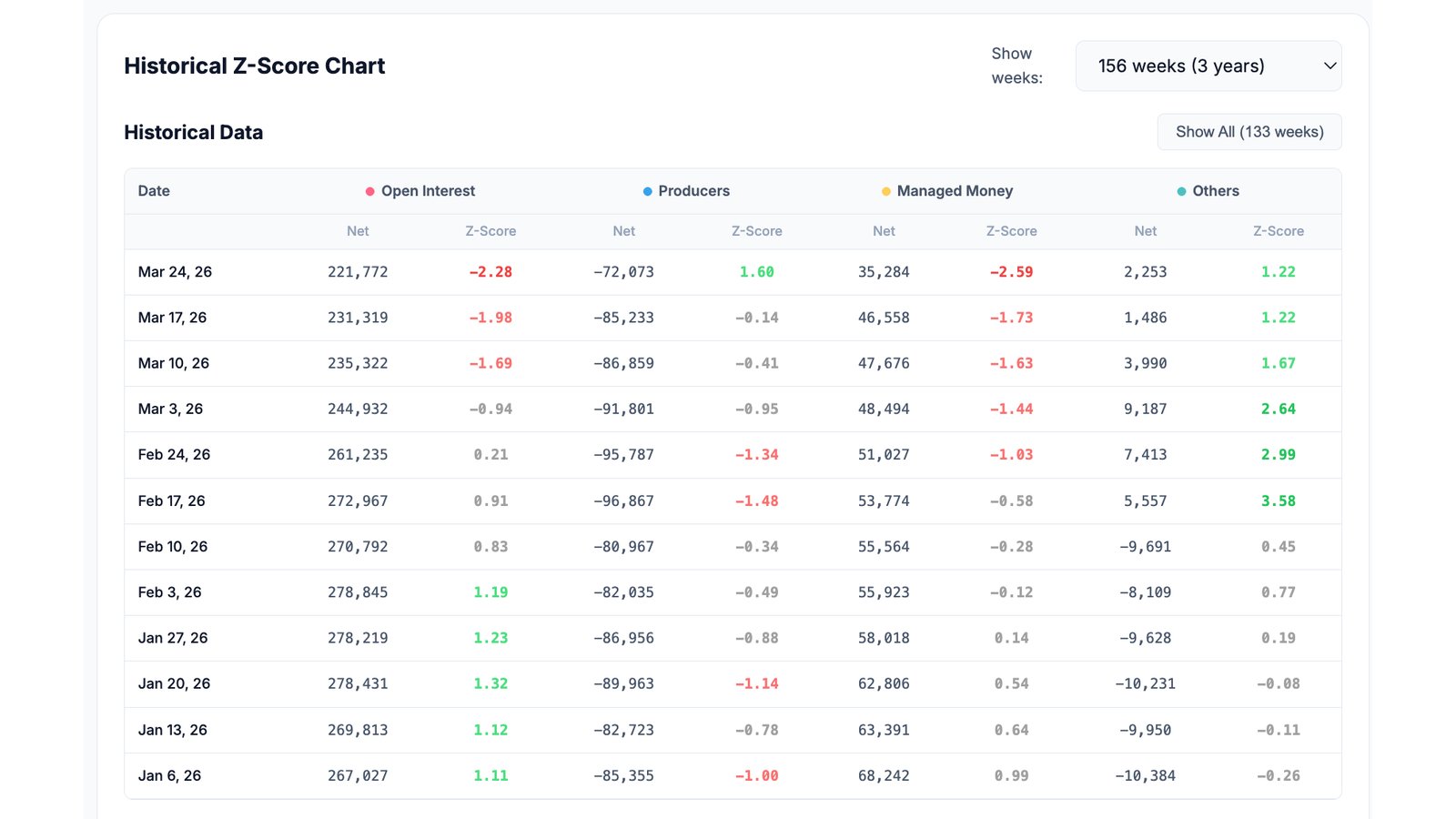
Task: Click Managed Money net value 35,284
Action: [x=884, y=272]
